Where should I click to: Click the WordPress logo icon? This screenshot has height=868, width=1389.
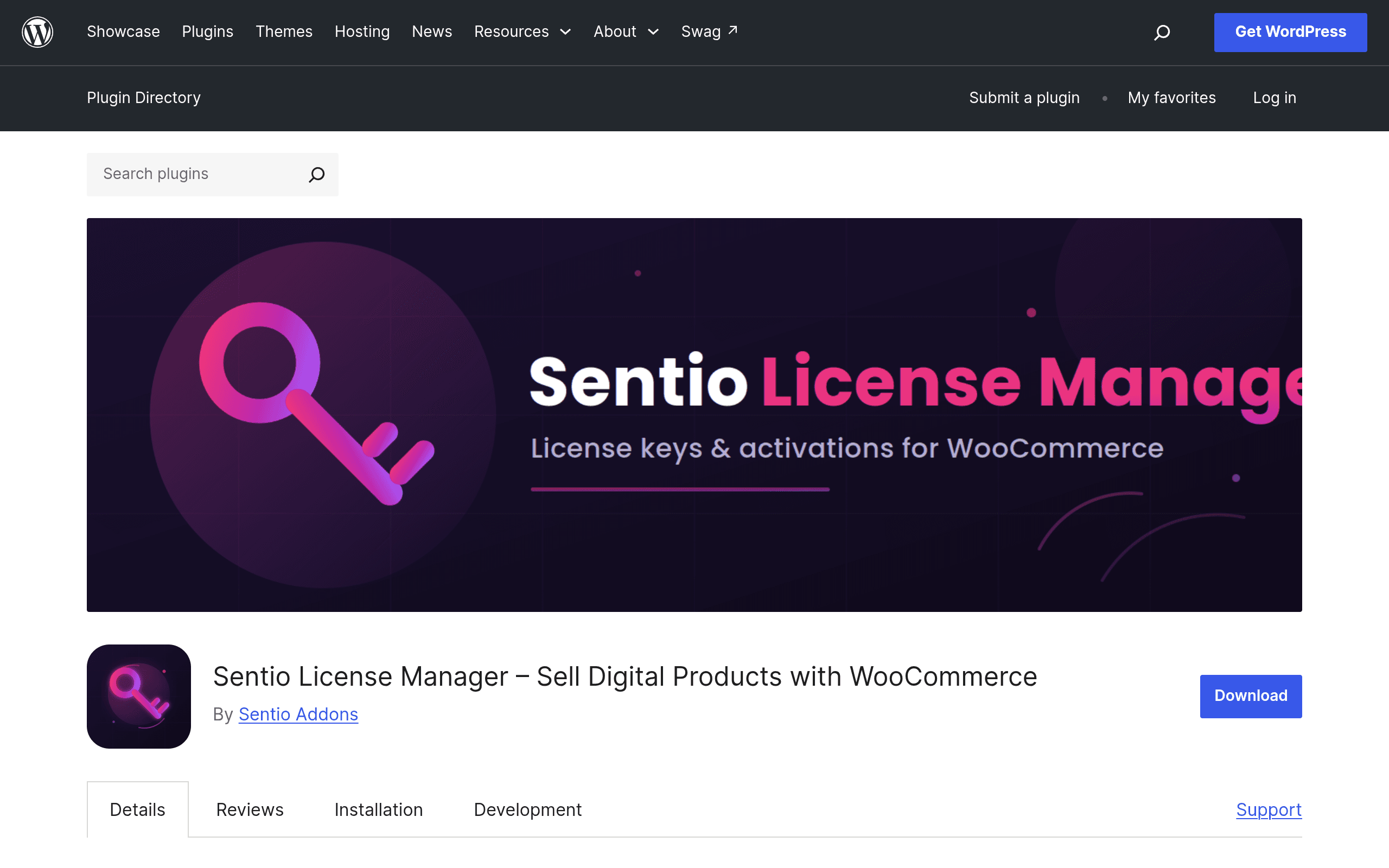(37, 32)
